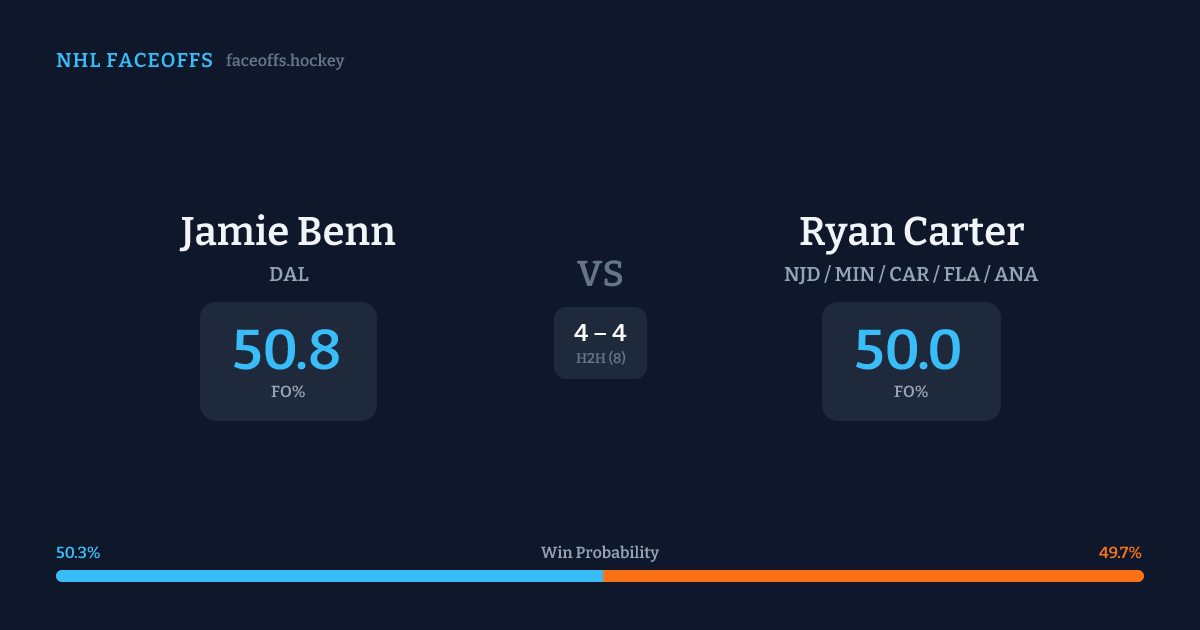This screenshot has width=1200, height=630.
Task: Select the 4 – 4 head-to-head score
Action: 600,334
